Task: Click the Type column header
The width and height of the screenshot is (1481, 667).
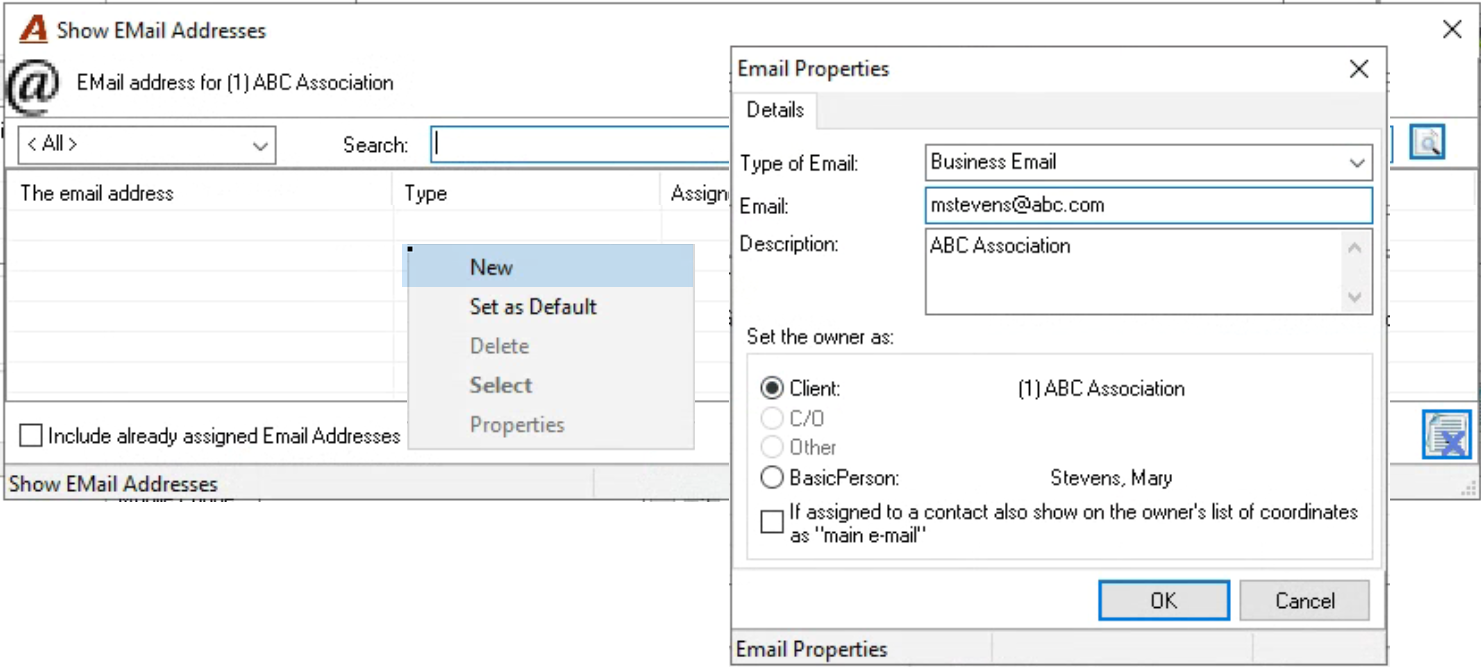Action: tap(527, 193)
